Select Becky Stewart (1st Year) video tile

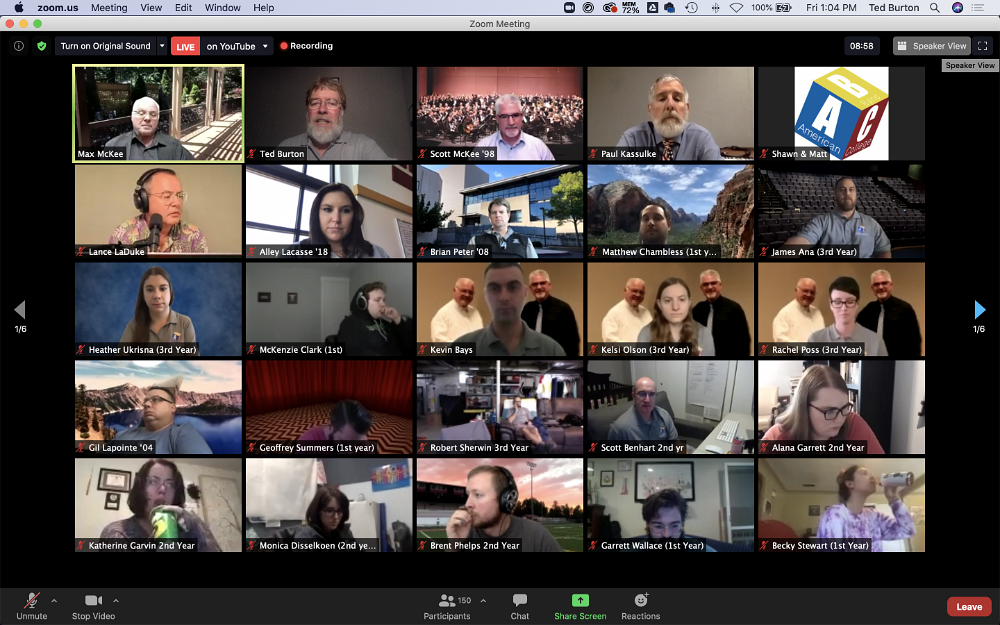coord(841,505)
